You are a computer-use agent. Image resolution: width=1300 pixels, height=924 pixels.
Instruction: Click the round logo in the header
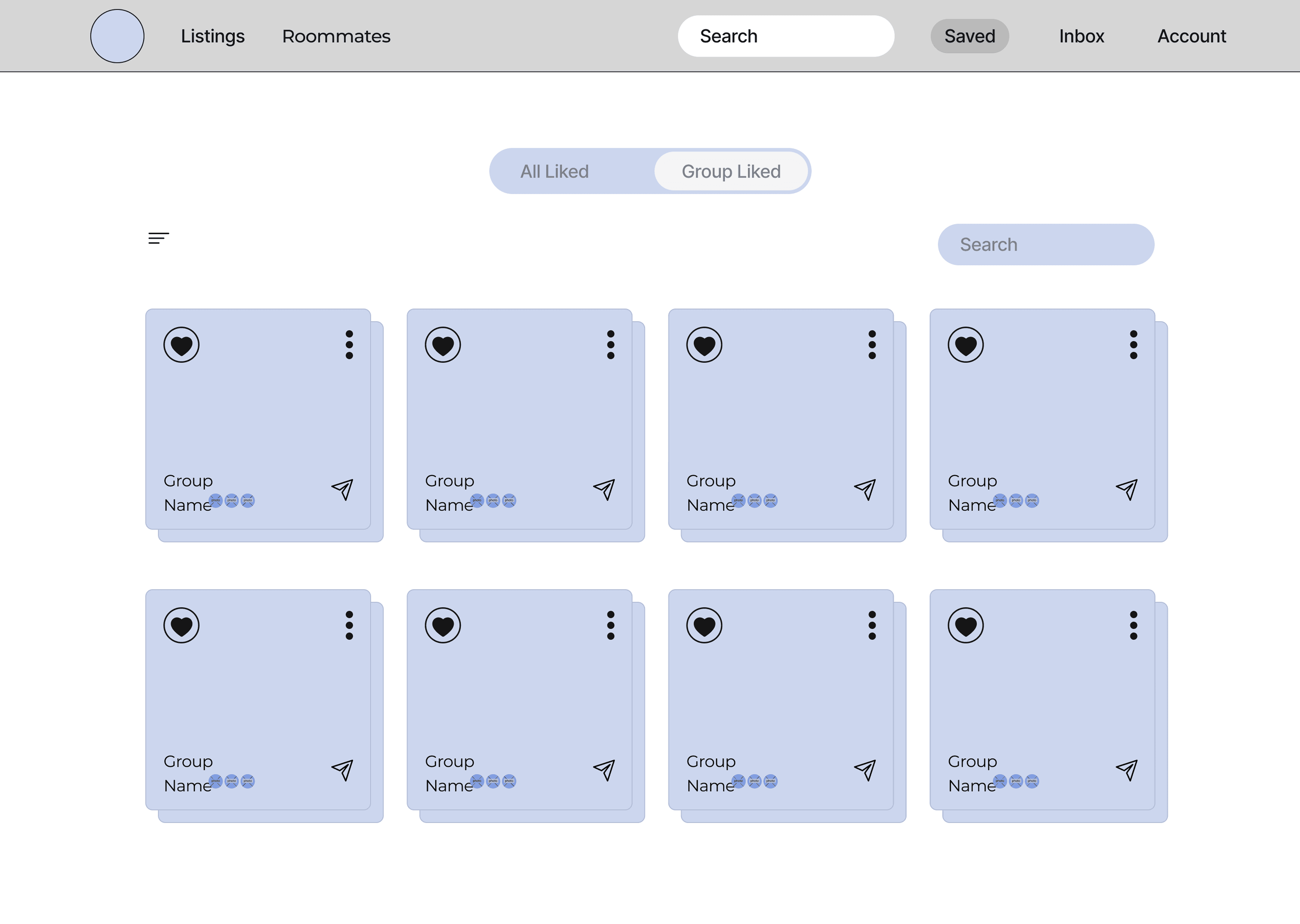pos(117,36)
